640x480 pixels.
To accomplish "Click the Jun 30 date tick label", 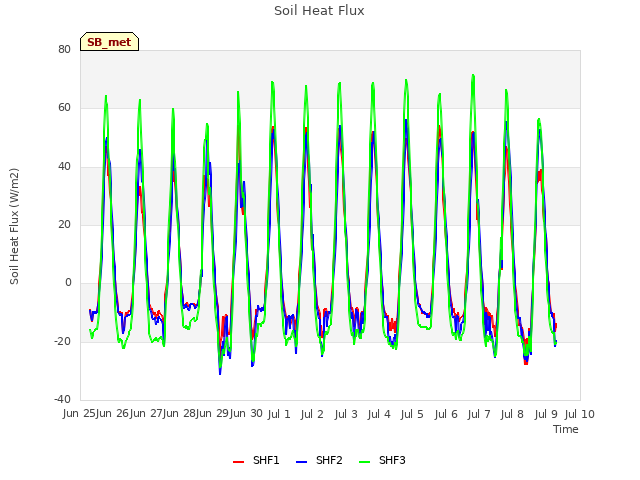I will click(246, 413).
